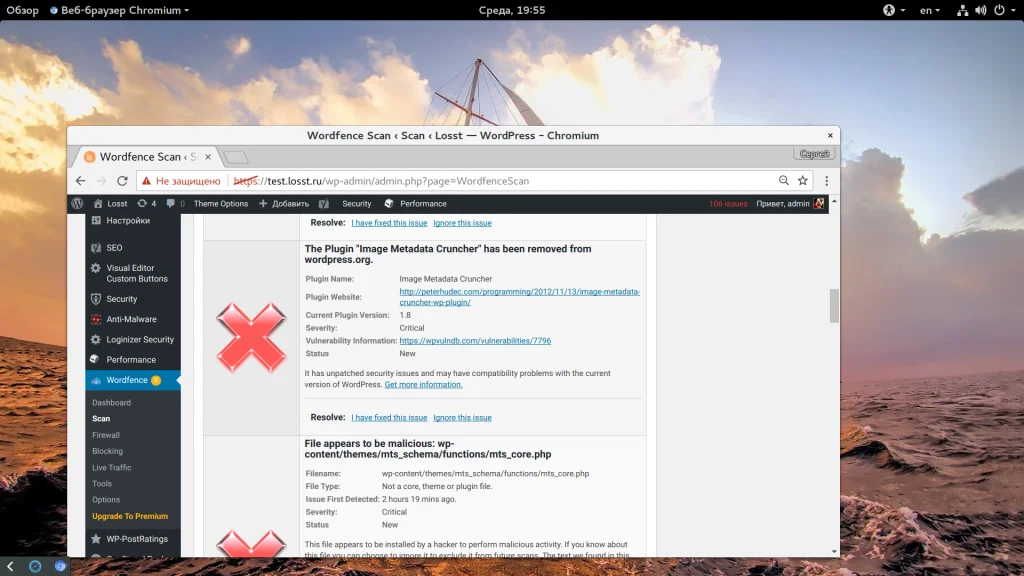Open the accessibility menu in top bar
This screenshot has height=576, width=1024.
(x=894, y=10)
